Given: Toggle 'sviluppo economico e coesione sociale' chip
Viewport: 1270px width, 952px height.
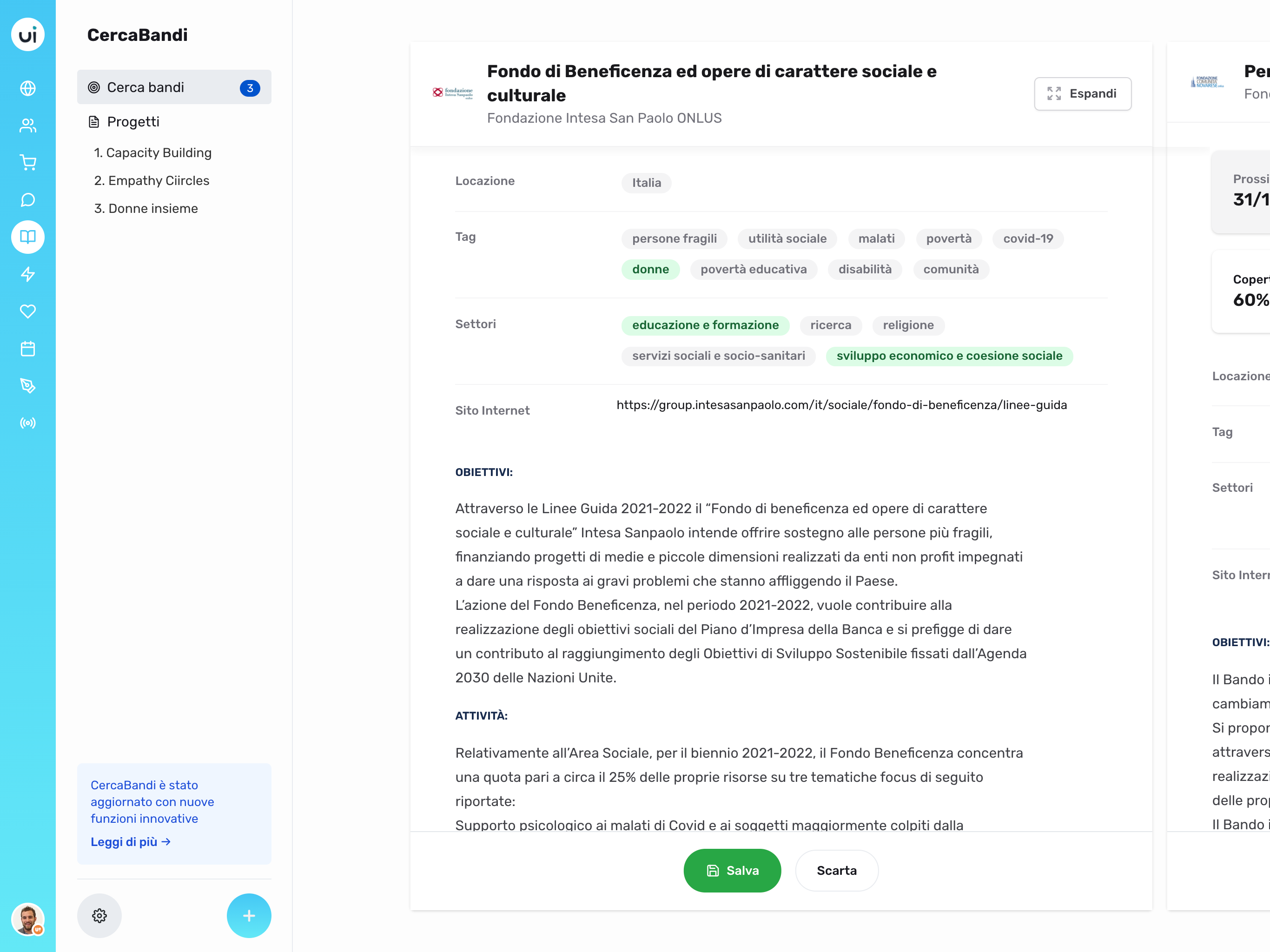Looking at the screenshot, I should pos(948,356).
